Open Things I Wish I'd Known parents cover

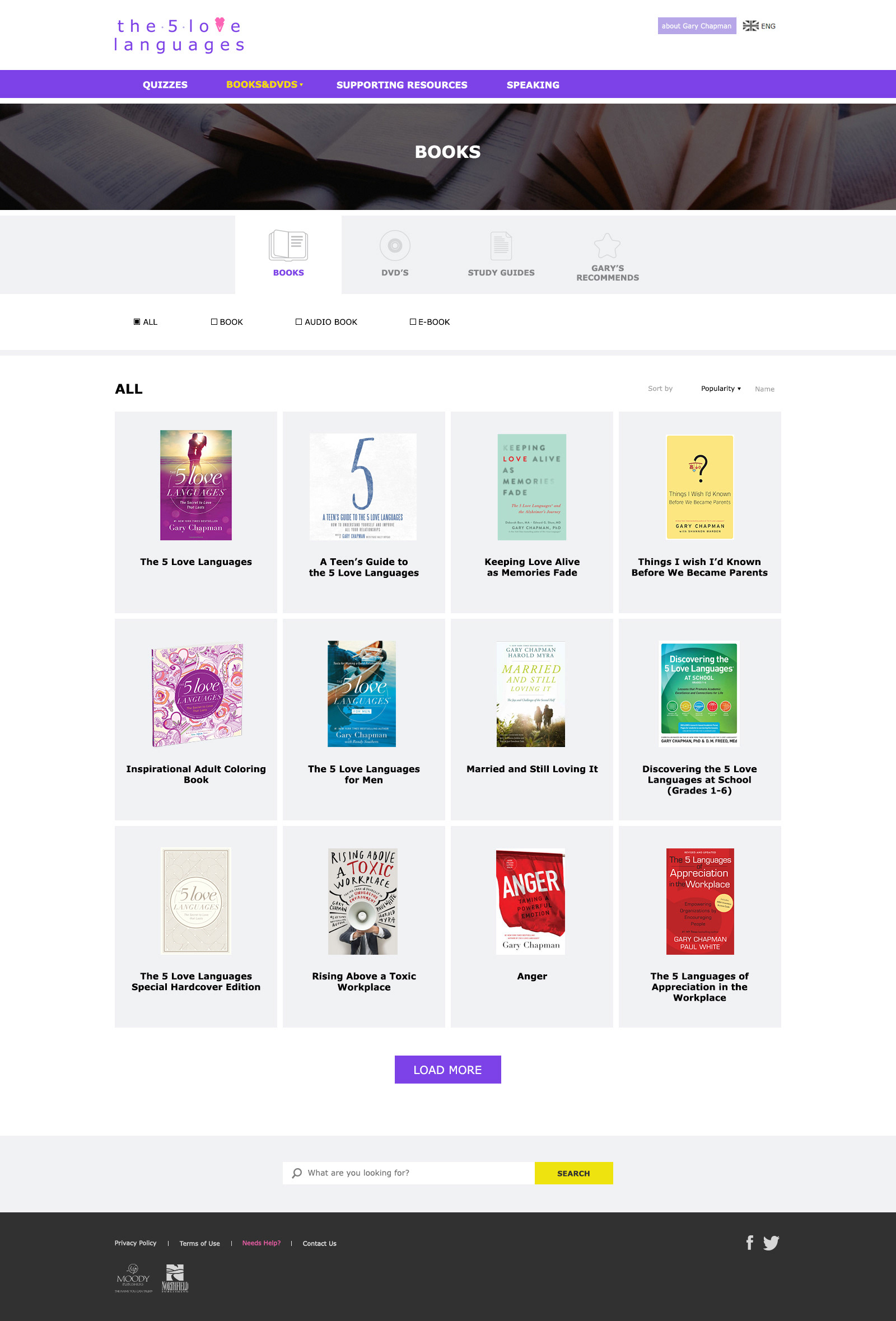[x=699, y=487]
